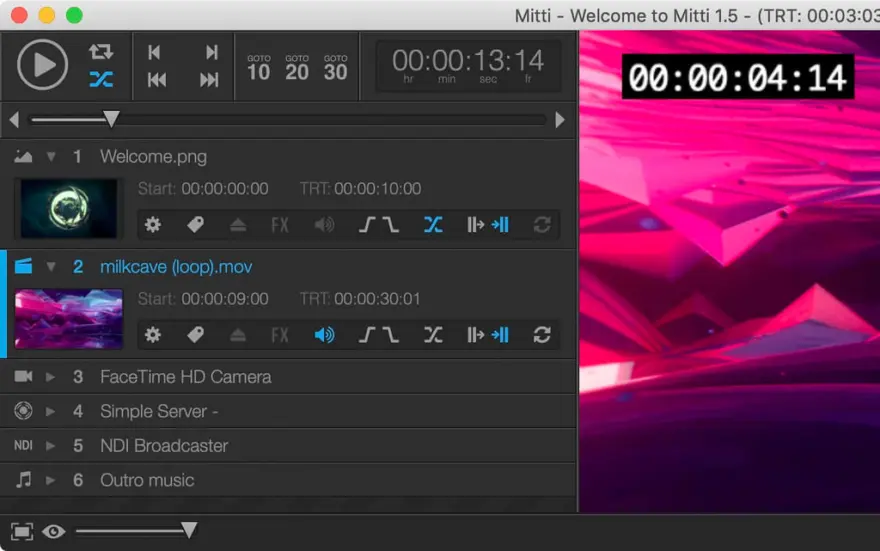Open the tag label for Welcome.png
Image resolution: width=880 pixels, height=551 pixels.
click(x=195, y=225)
